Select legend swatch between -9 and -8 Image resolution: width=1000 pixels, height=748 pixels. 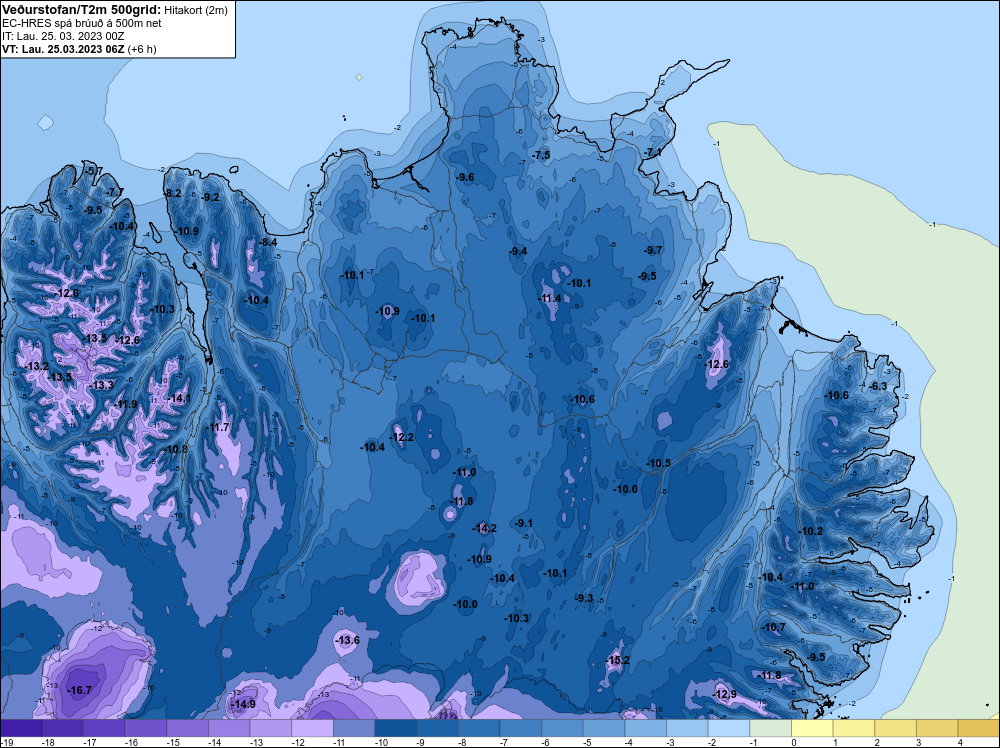pos(438,728)
